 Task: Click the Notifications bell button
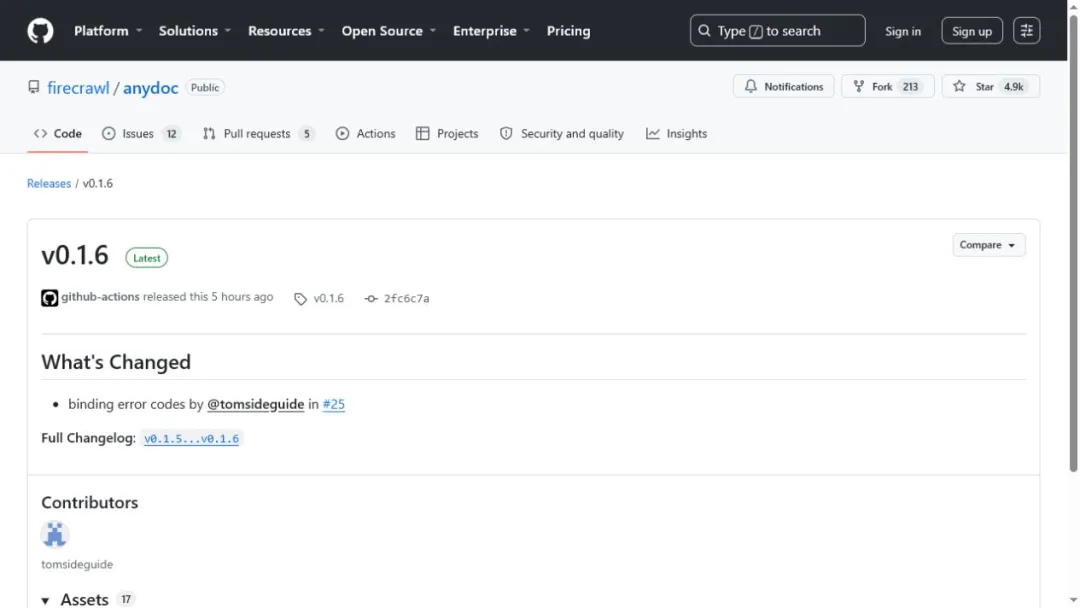[783, 86]
